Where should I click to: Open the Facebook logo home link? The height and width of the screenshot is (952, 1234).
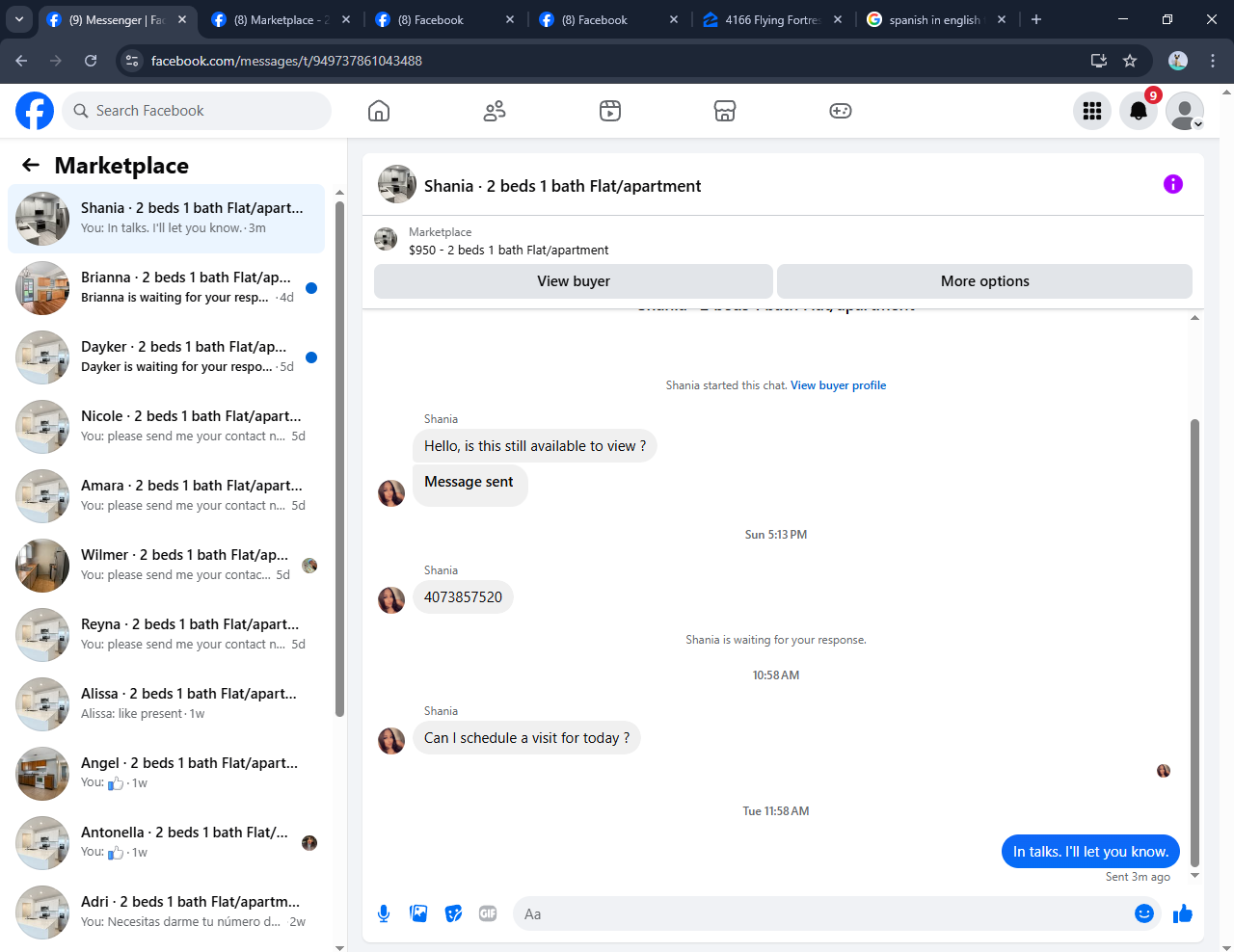(x=35, y=111)
